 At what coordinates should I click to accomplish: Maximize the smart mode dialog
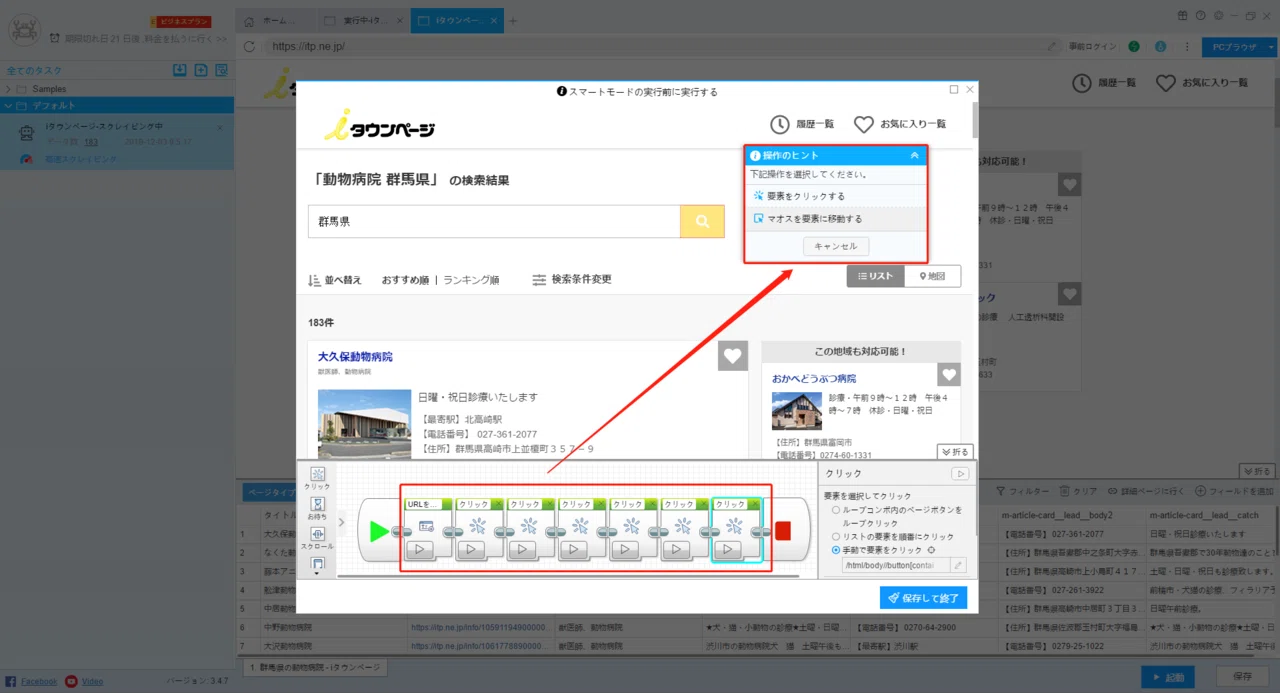click(x=954, y=90)
